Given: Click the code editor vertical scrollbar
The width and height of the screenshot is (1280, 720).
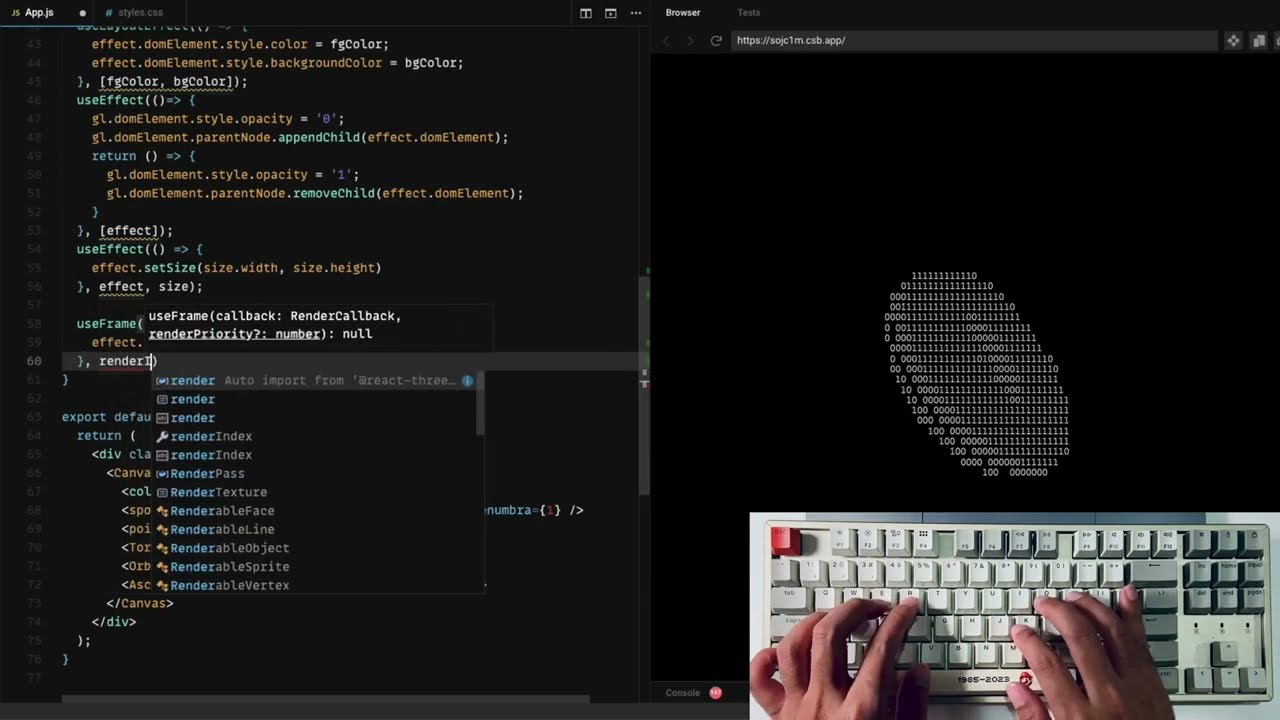Looking at the screenshot, I should click(x=644, y=385).
